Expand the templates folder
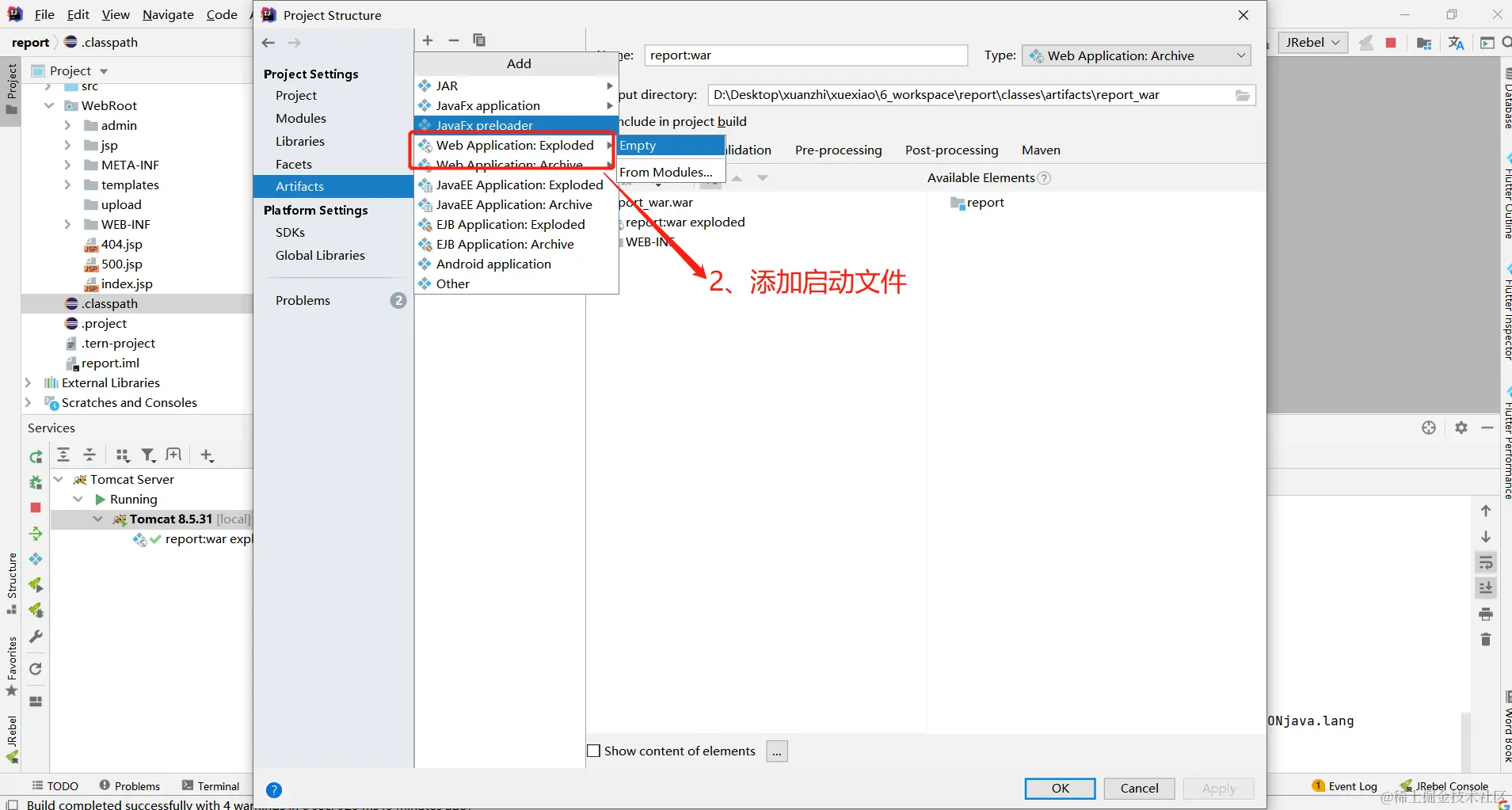Image resolution: width=1512 pixels, height=810 pixels. (x=67, y=184)
